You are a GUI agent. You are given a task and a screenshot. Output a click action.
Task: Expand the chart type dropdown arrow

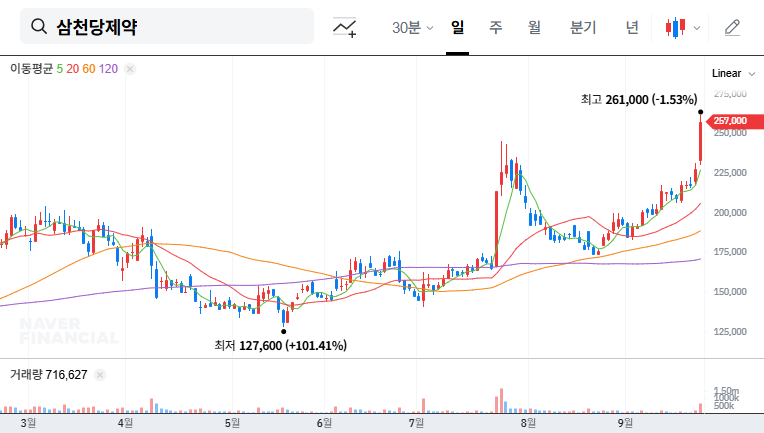(x=697, y=28)
